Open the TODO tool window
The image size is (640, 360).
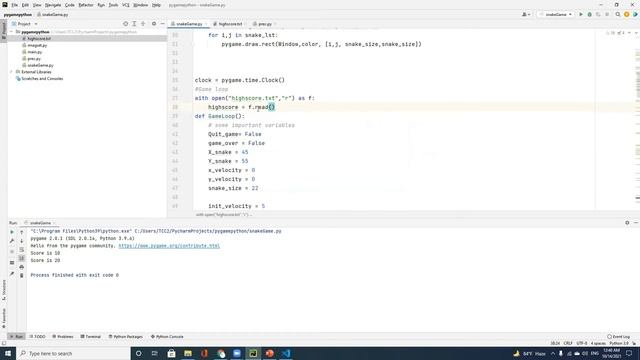click(38, 337)
